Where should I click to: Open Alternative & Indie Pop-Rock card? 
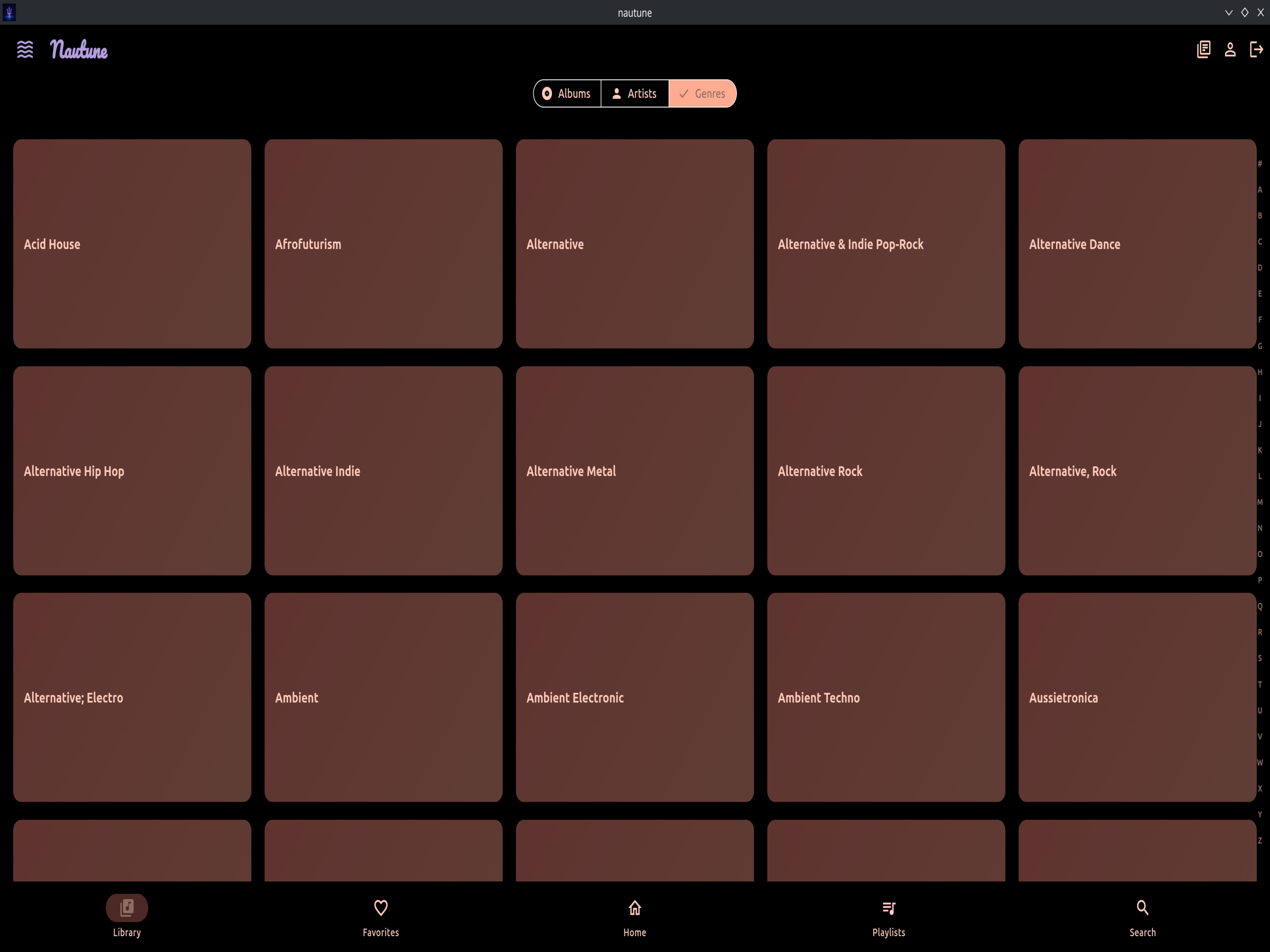click(x=886, y=244)
